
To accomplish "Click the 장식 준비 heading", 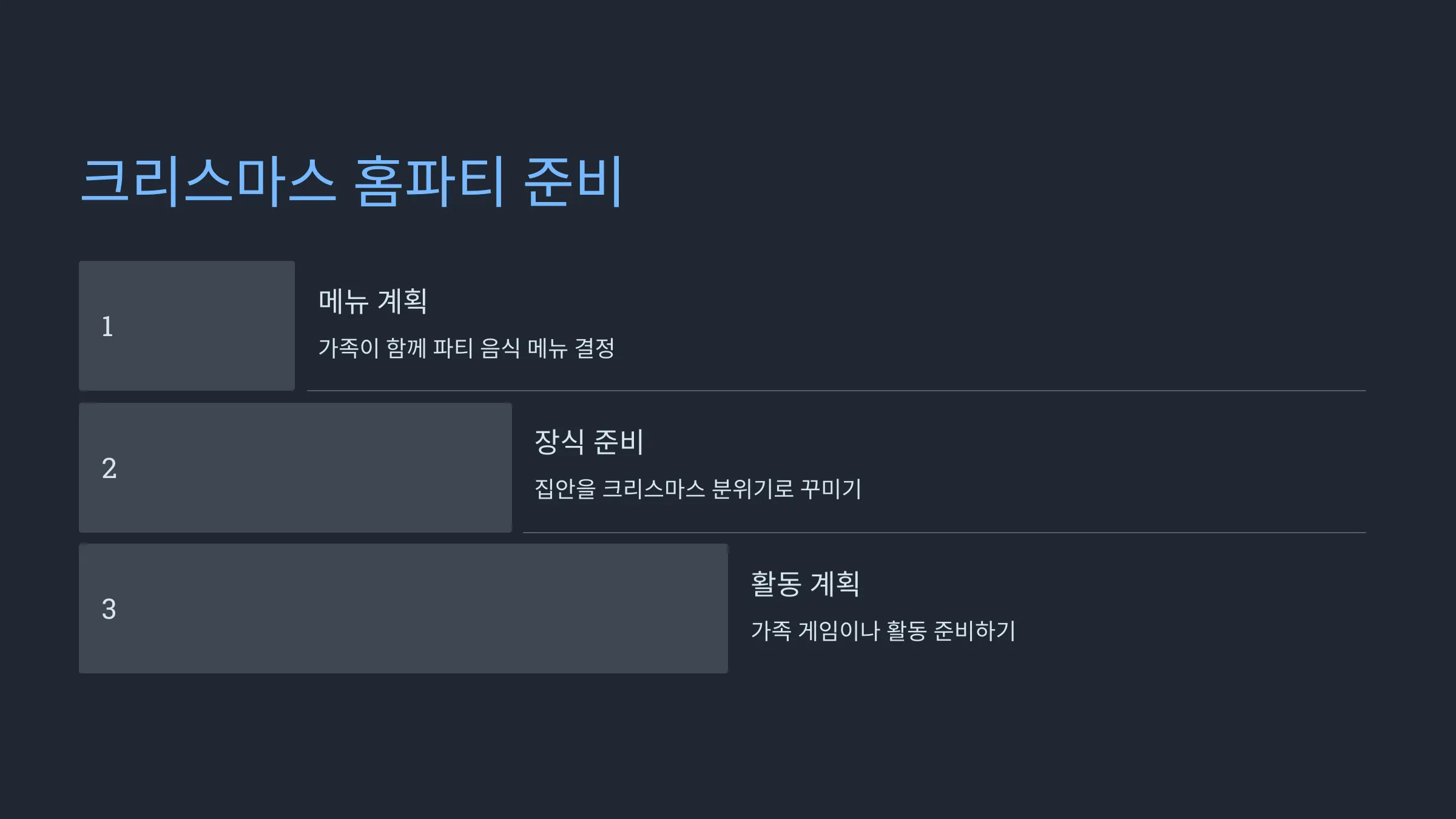I will (589, 442).
